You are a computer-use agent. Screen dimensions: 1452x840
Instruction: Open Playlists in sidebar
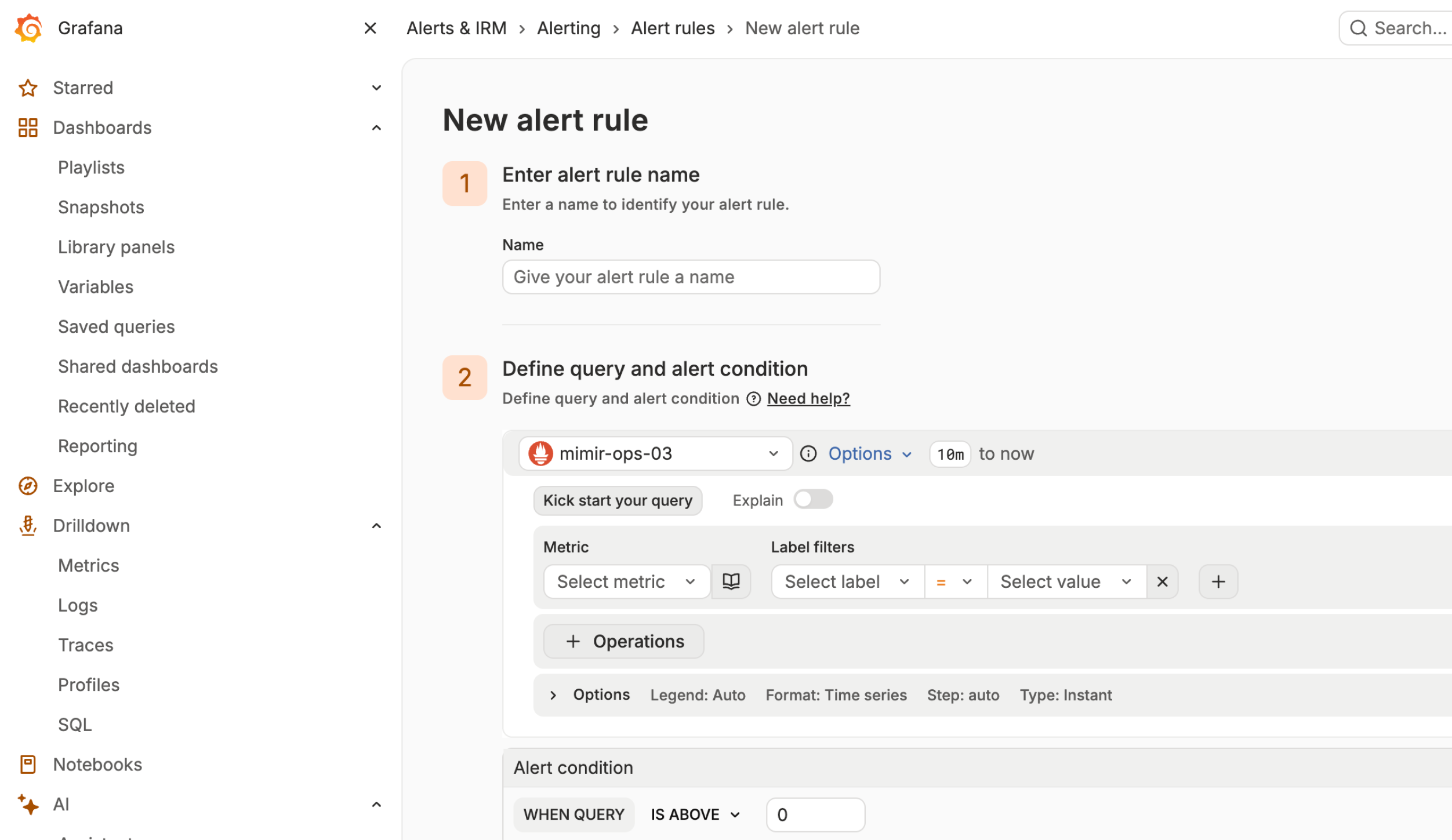pyautogui.click(x=91, y=168)
